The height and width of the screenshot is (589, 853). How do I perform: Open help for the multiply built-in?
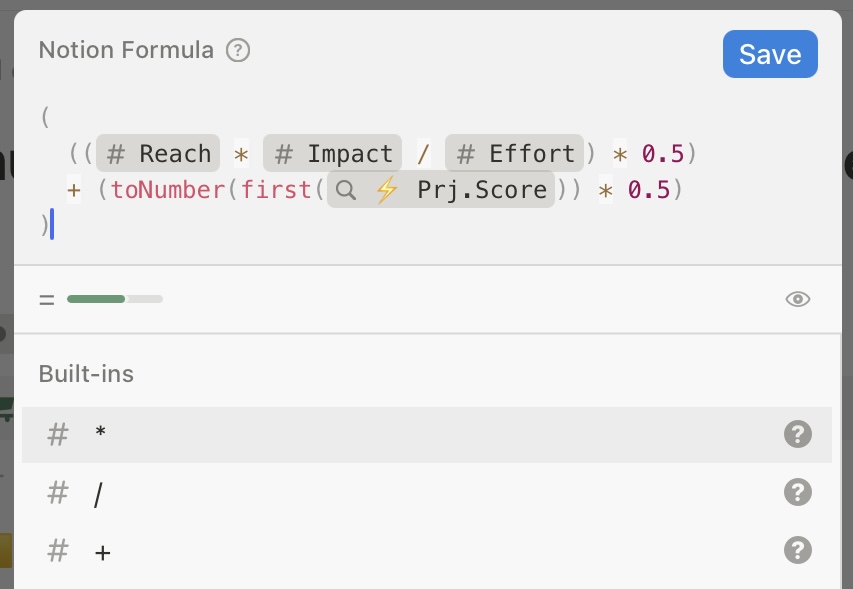click(x=798, y=435)
